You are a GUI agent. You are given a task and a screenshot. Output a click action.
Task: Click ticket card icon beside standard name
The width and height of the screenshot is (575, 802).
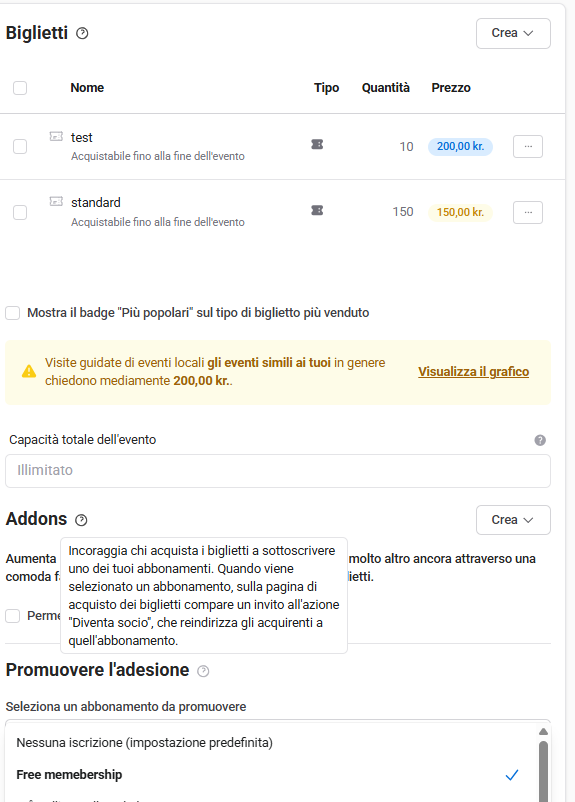point(56,201)
